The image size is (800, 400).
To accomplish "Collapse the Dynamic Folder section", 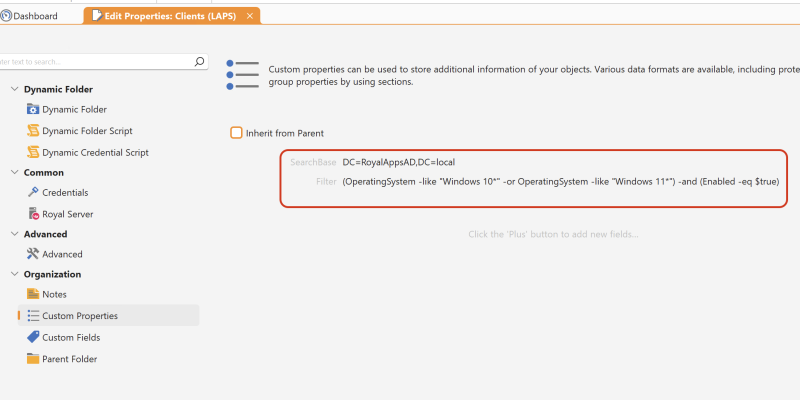I will (14, 89).
